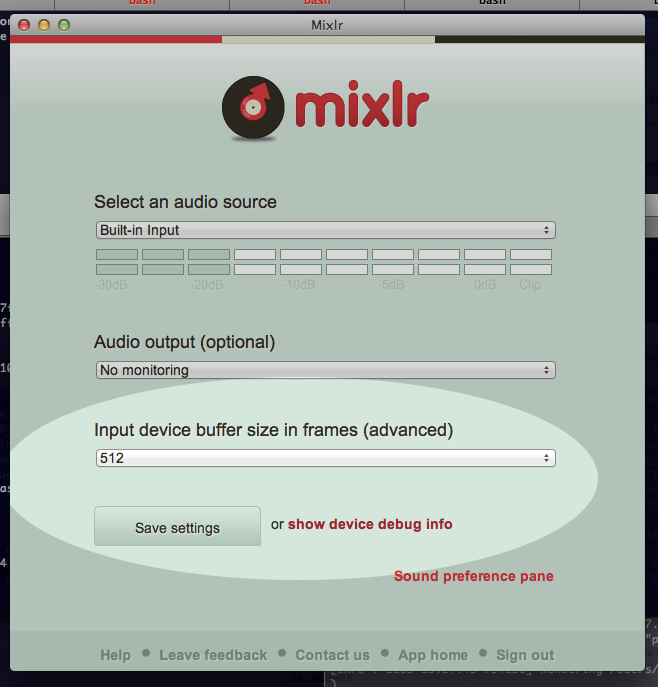This screenshot has height=687, width=658.
Task: Open the Audio output dropdown showing No monitoring
Action: (x=325, y=370)
